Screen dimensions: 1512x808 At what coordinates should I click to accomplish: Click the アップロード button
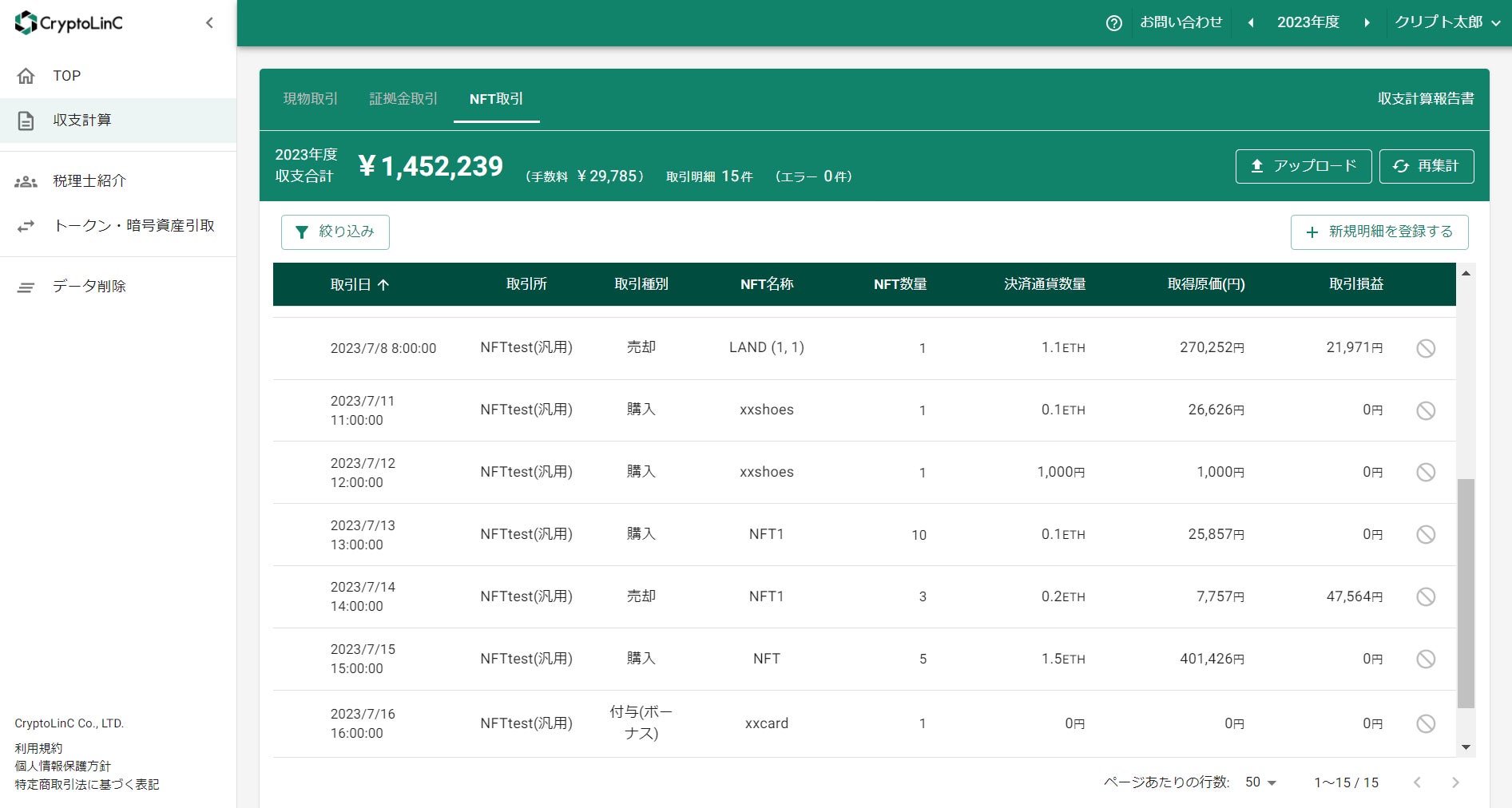[1303, 166]
